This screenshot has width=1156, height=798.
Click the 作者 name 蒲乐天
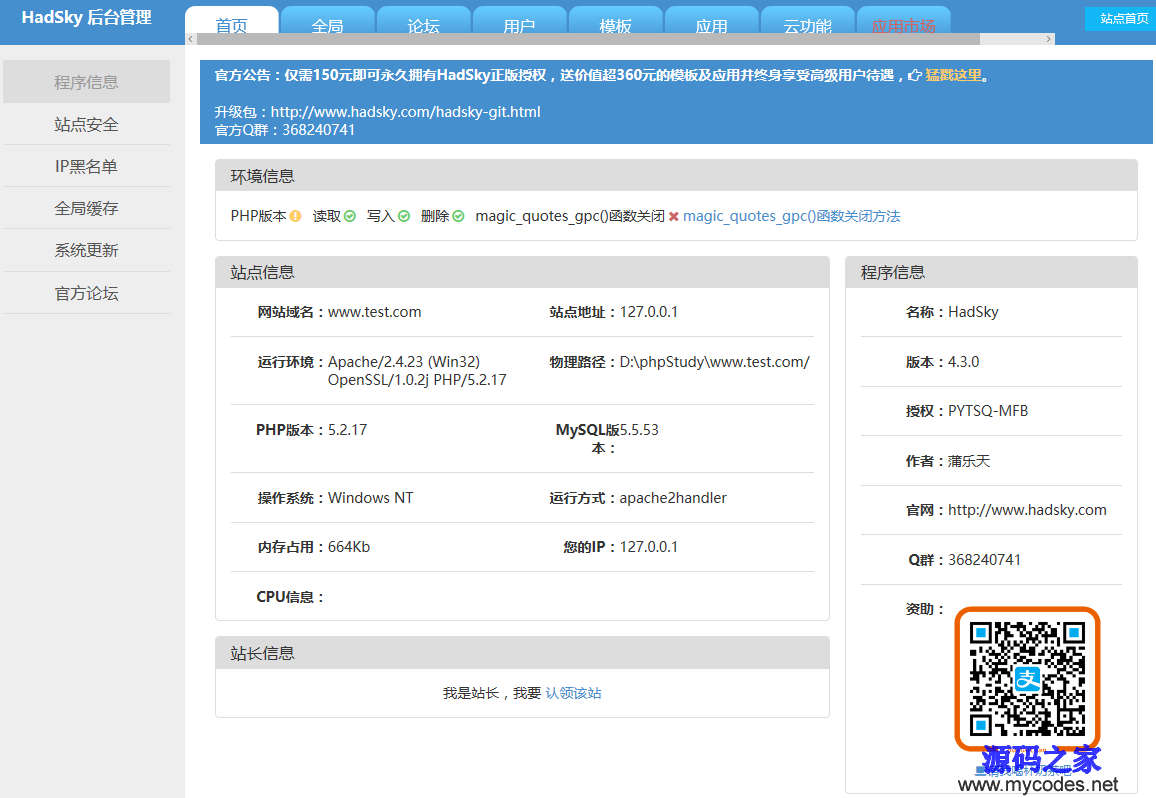[x=969, y=461]
